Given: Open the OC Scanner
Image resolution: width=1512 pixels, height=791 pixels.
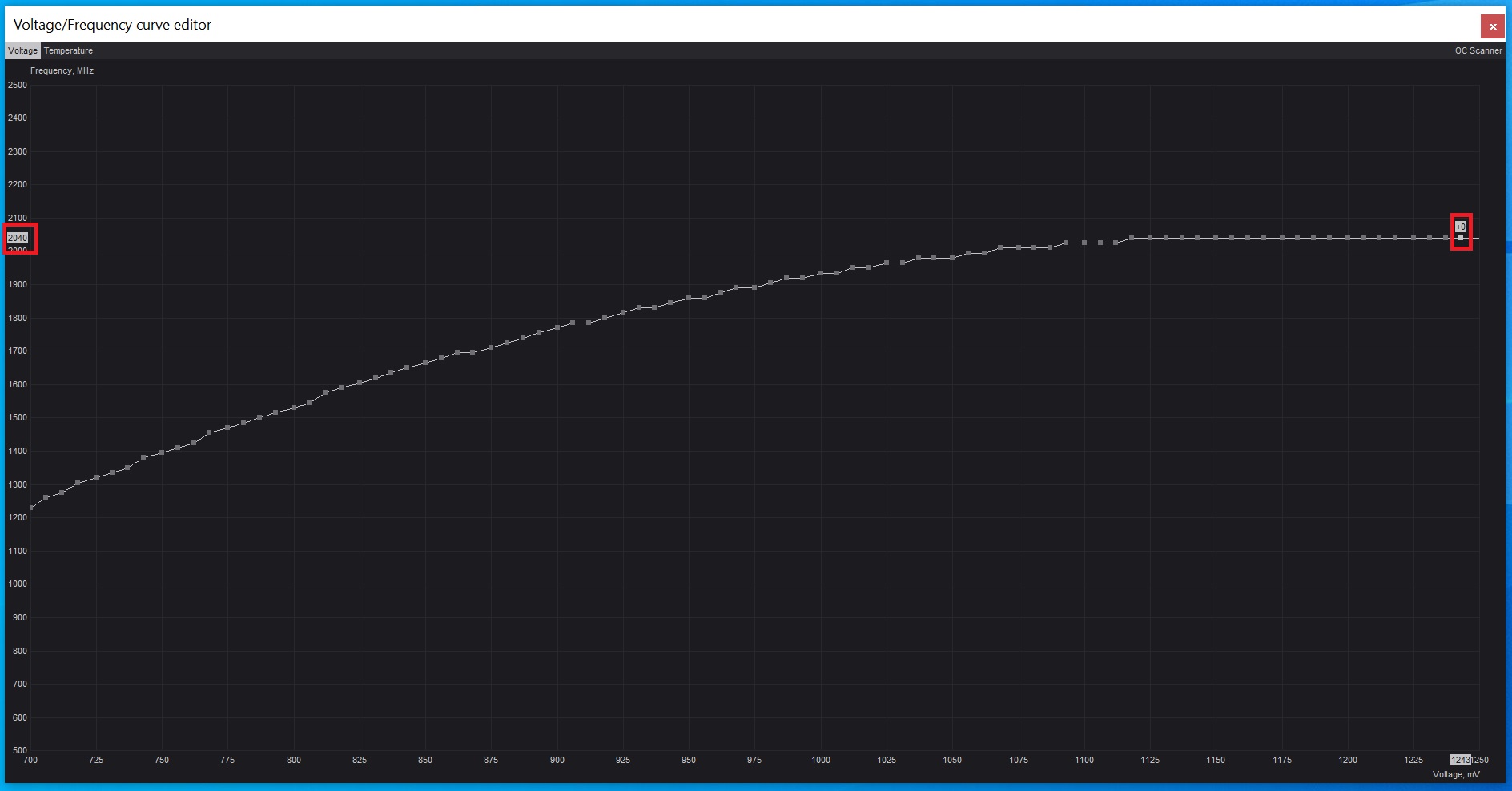Looking at the screenshot, I should pos(1478,50).
